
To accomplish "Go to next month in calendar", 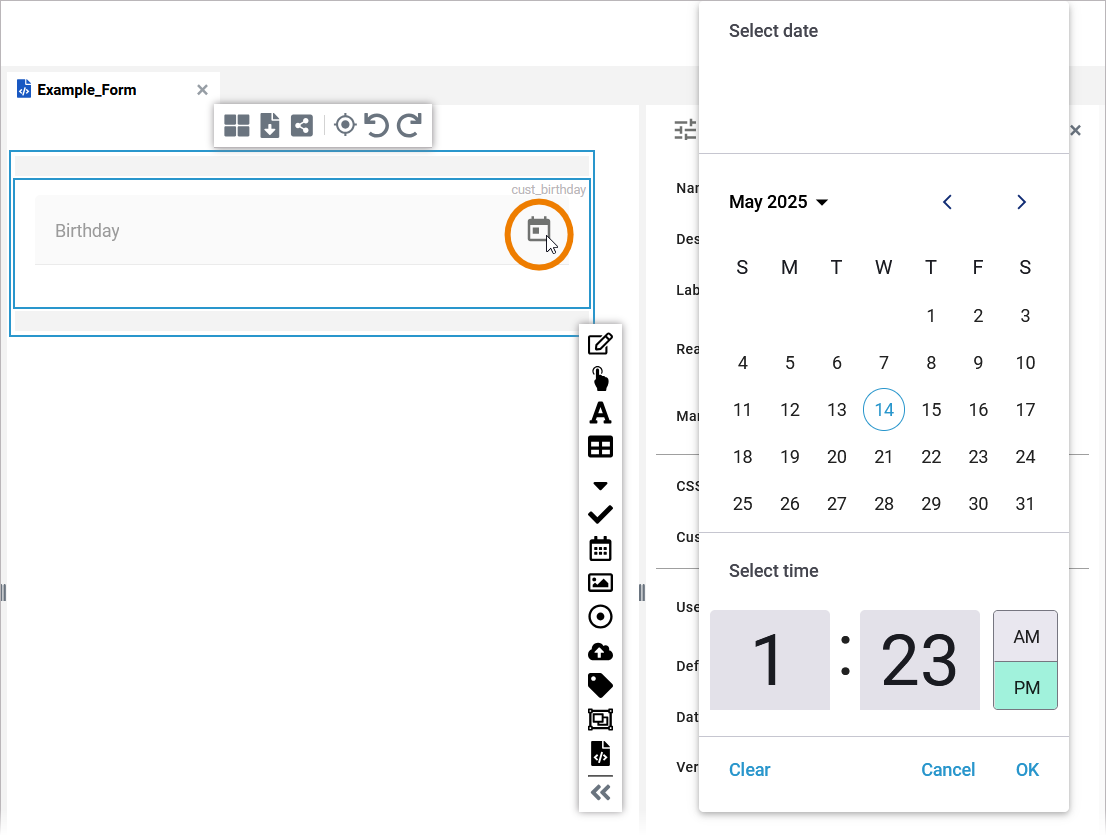I will 1021,202.
